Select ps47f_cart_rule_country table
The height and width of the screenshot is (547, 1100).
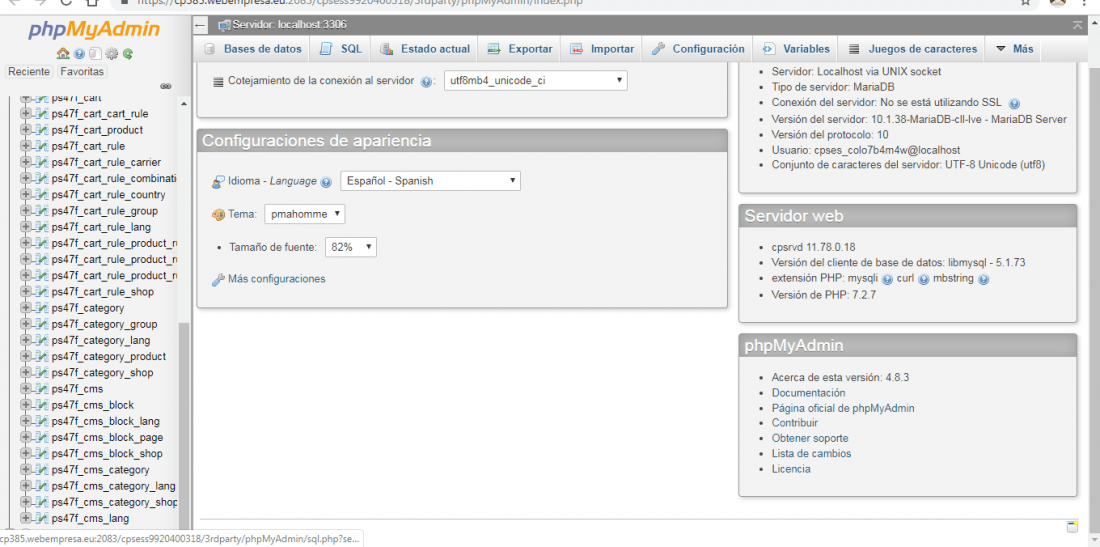pos(109,194)
